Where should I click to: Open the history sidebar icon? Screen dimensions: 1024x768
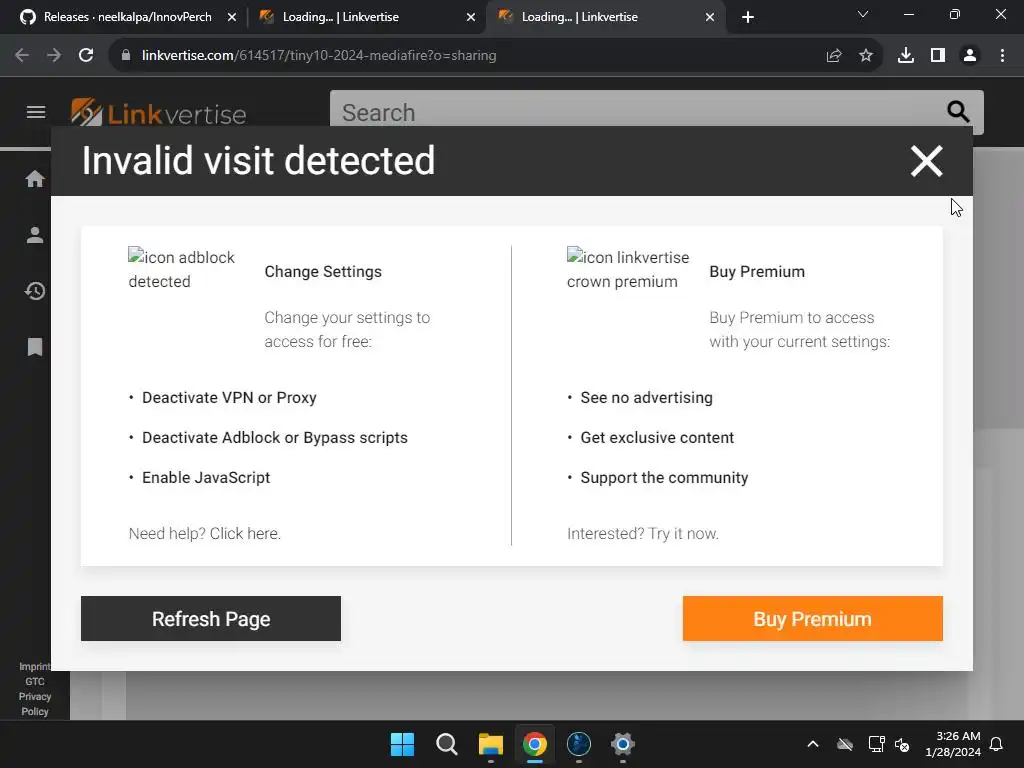click(x=35, y=291)
